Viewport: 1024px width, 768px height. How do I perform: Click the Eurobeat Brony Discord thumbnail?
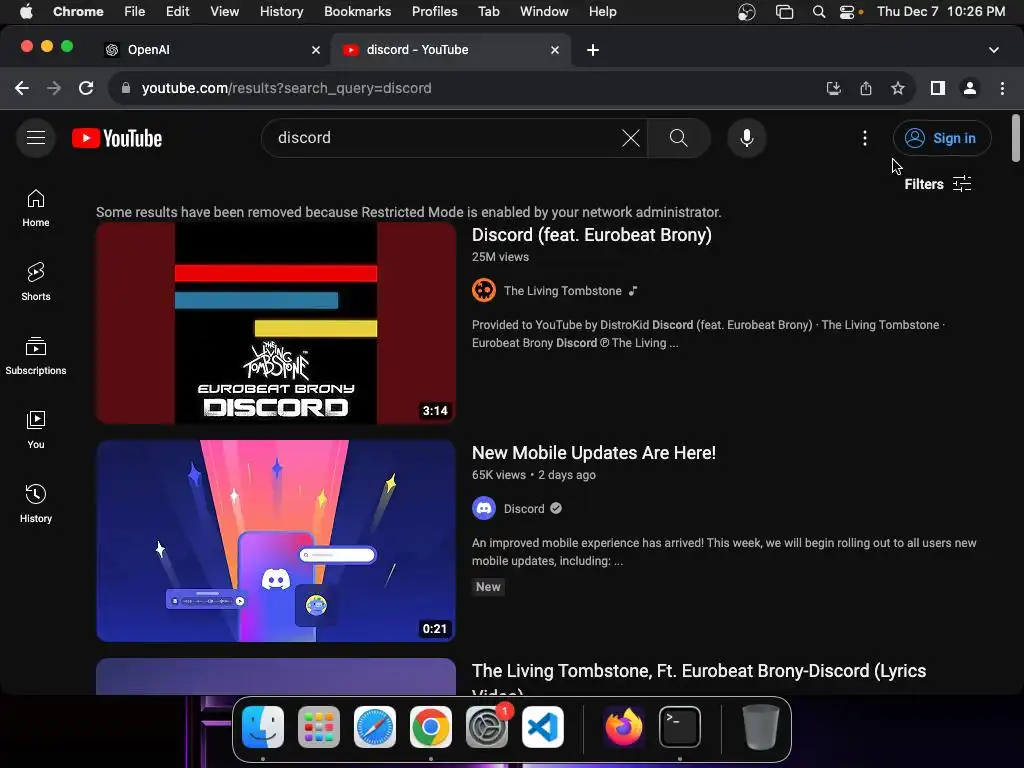coord(276,323)
